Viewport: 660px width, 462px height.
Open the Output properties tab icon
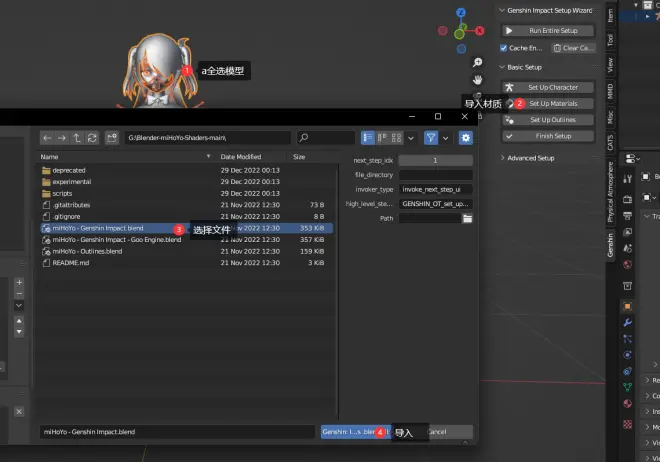coord(628,215)
